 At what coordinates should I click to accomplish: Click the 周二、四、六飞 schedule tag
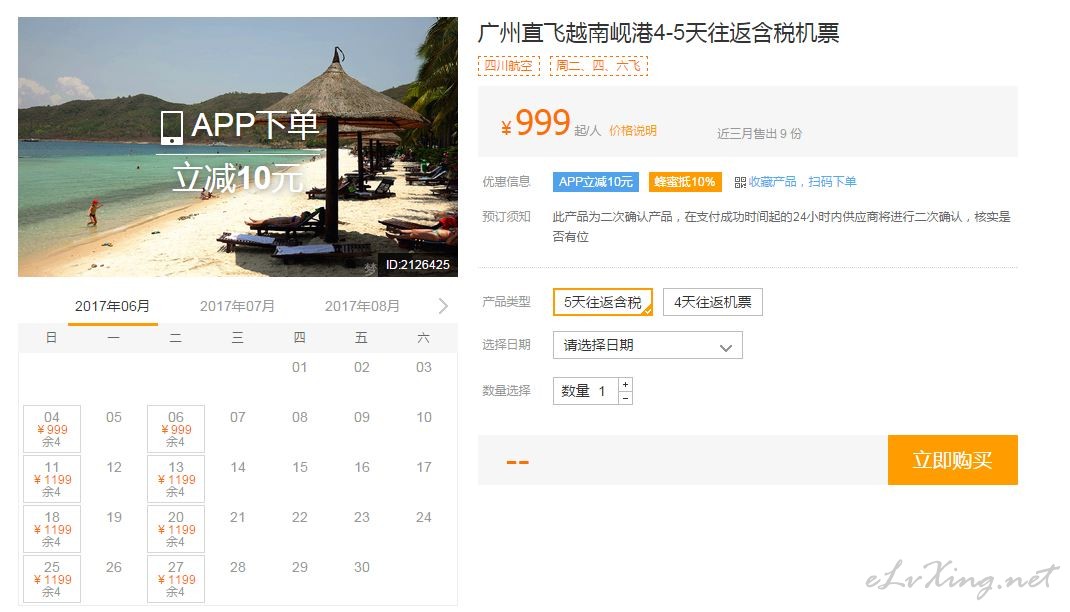tap(598, 65)
